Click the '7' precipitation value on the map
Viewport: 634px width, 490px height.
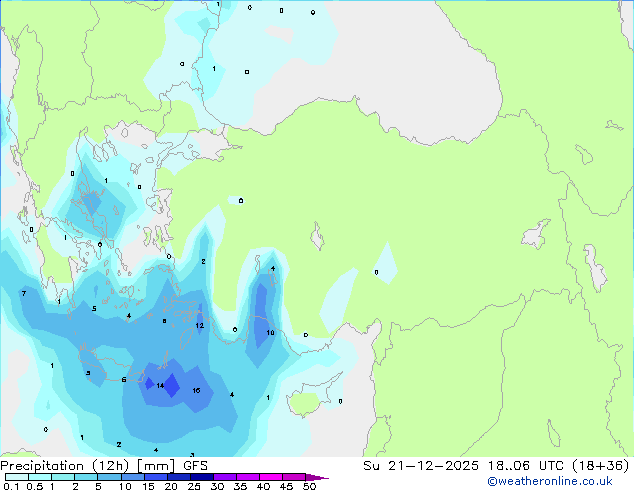coord(24,294)
